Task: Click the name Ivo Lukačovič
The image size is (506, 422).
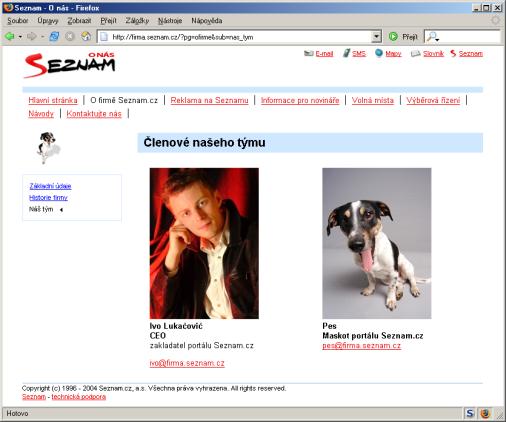Action: (176, 326)
